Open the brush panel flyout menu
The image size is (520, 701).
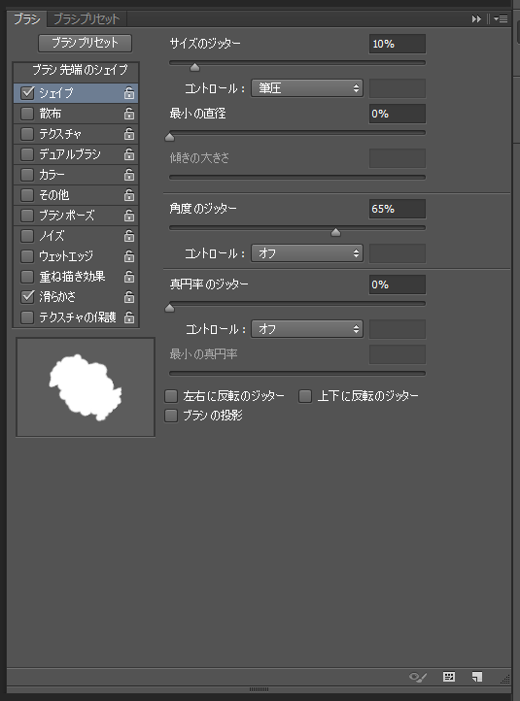click(500, 19)
